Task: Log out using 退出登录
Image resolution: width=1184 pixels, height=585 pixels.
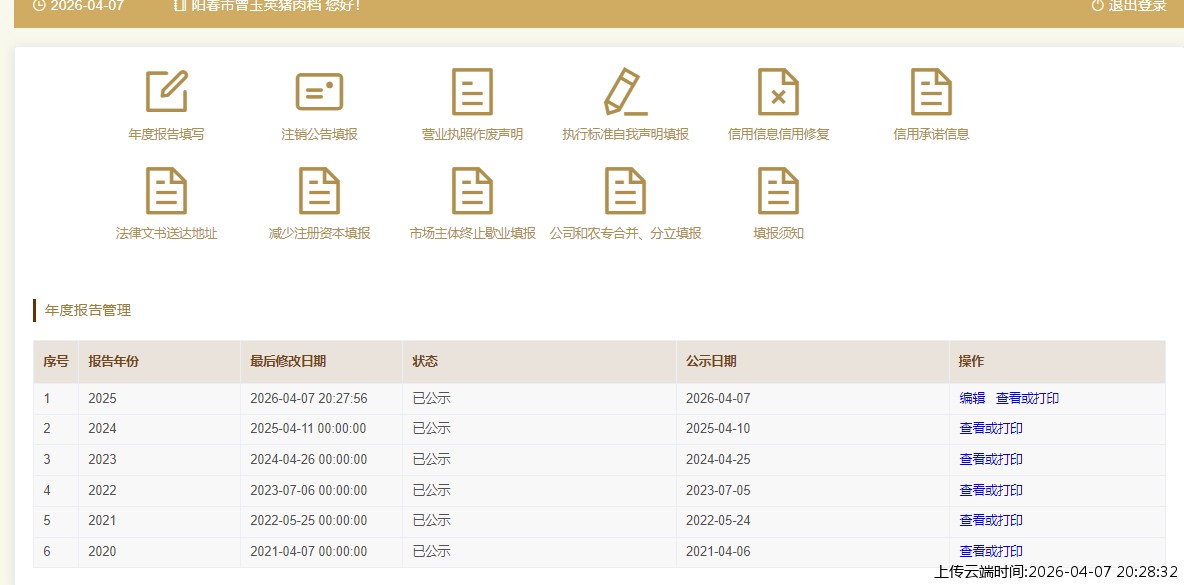Action: 1129,6
